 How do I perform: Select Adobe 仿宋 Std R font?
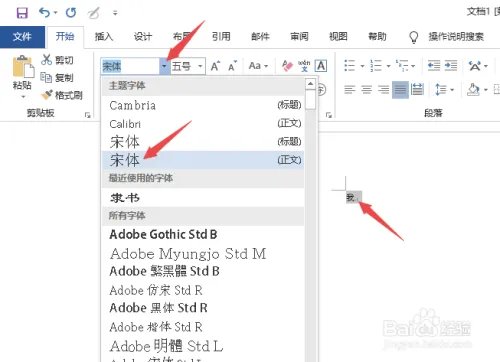pyautogui.click(x=203, y=290)
